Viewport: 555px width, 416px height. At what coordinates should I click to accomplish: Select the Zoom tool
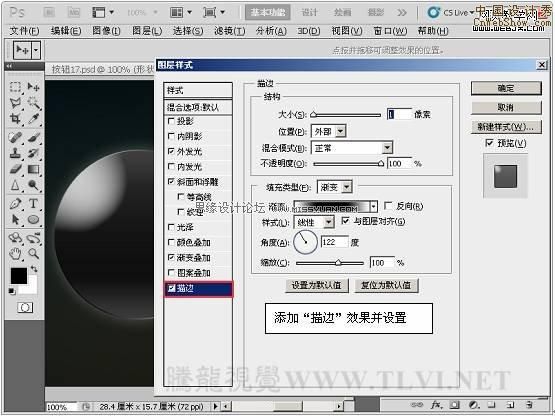[x=34, y=253]
